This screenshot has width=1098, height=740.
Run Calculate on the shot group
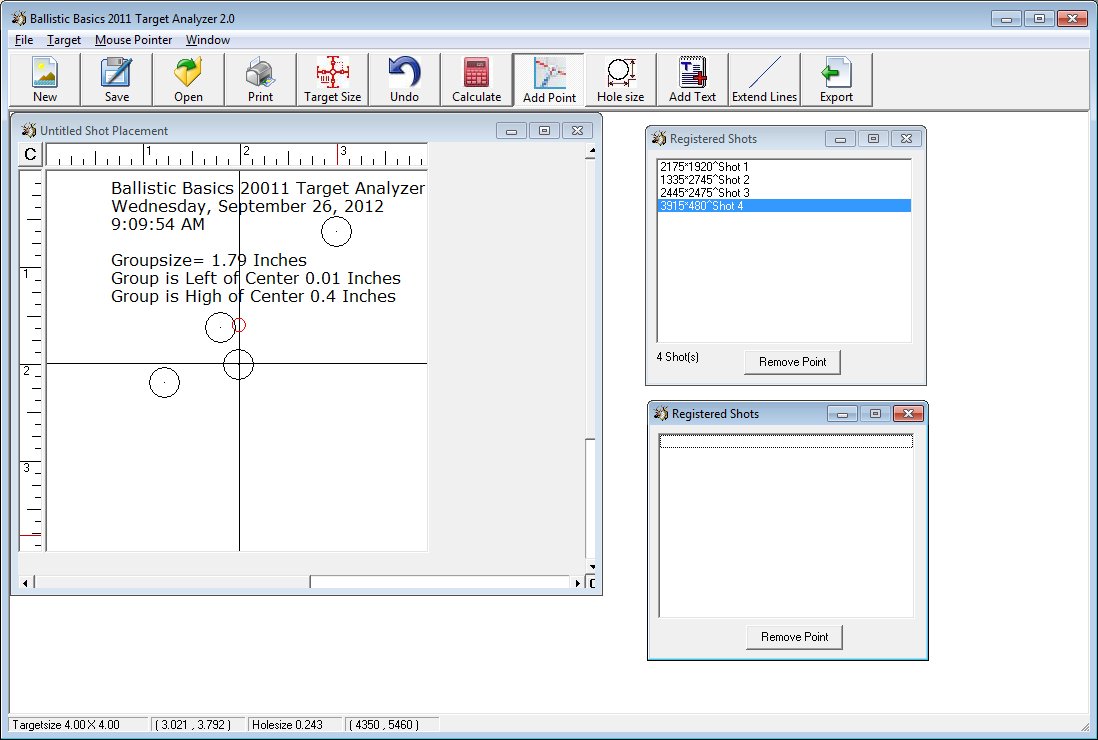click(476, 79)
